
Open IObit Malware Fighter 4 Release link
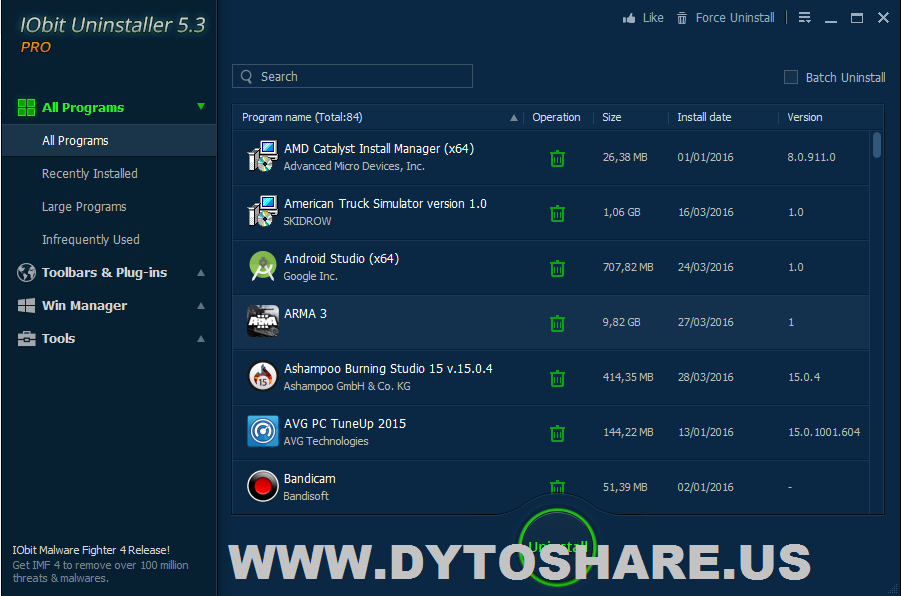(91, 550)
